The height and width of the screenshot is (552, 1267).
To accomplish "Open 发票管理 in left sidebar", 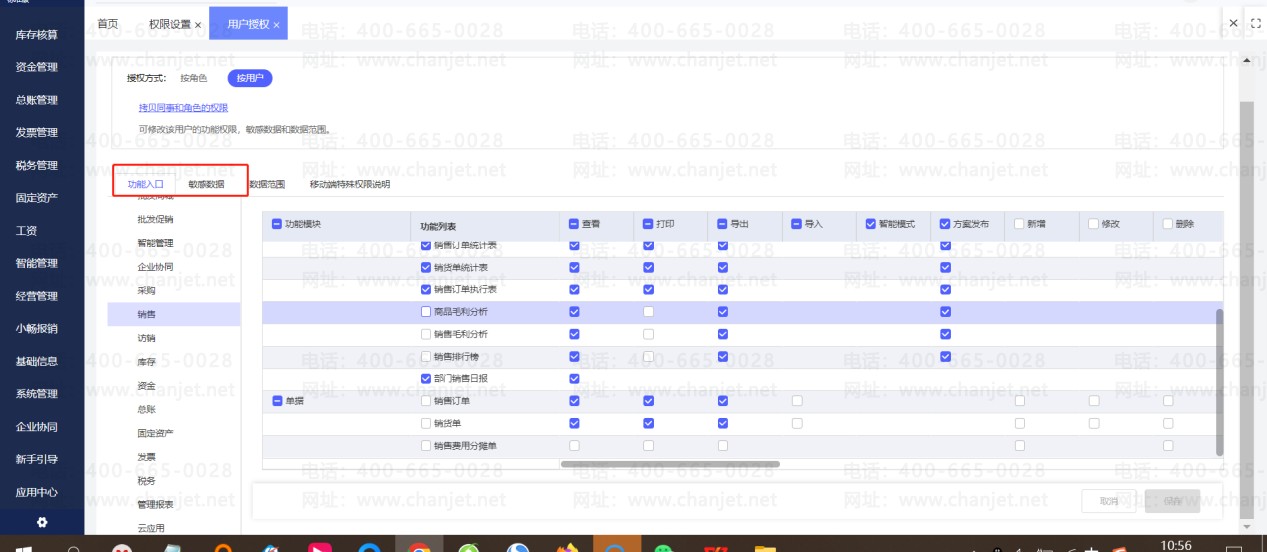I will pos(37,132).
